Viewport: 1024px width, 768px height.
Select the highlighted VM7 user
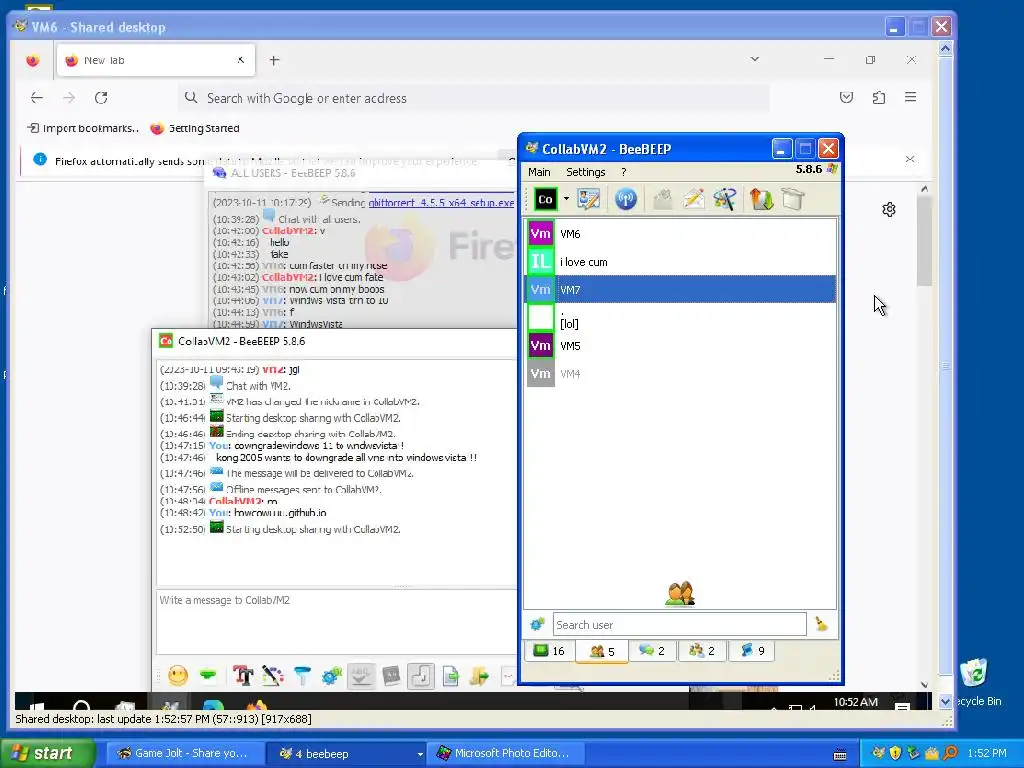(681, 289)
